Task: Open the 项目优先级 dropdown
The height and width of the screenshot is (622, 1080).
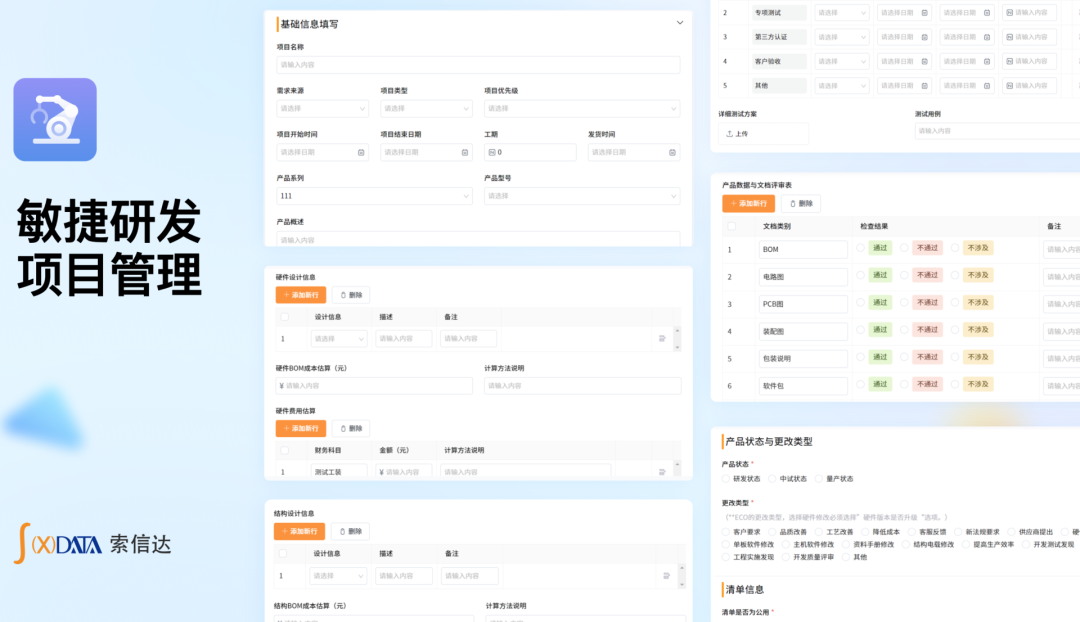Action: (582, 108)
